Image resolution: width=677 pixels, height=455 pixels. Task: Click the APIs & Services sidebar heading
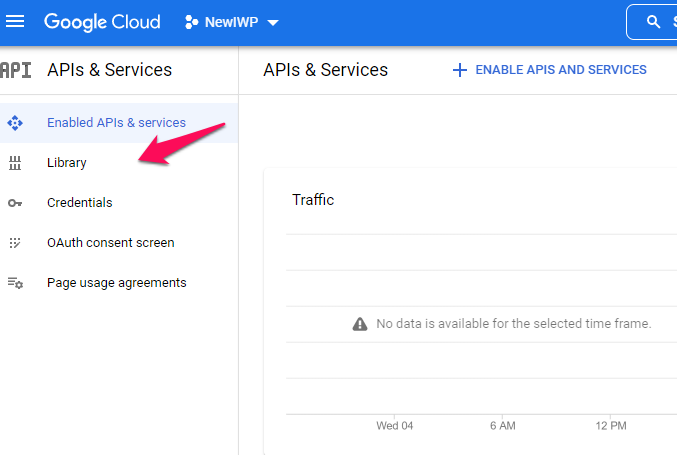[x=110, y=70]
